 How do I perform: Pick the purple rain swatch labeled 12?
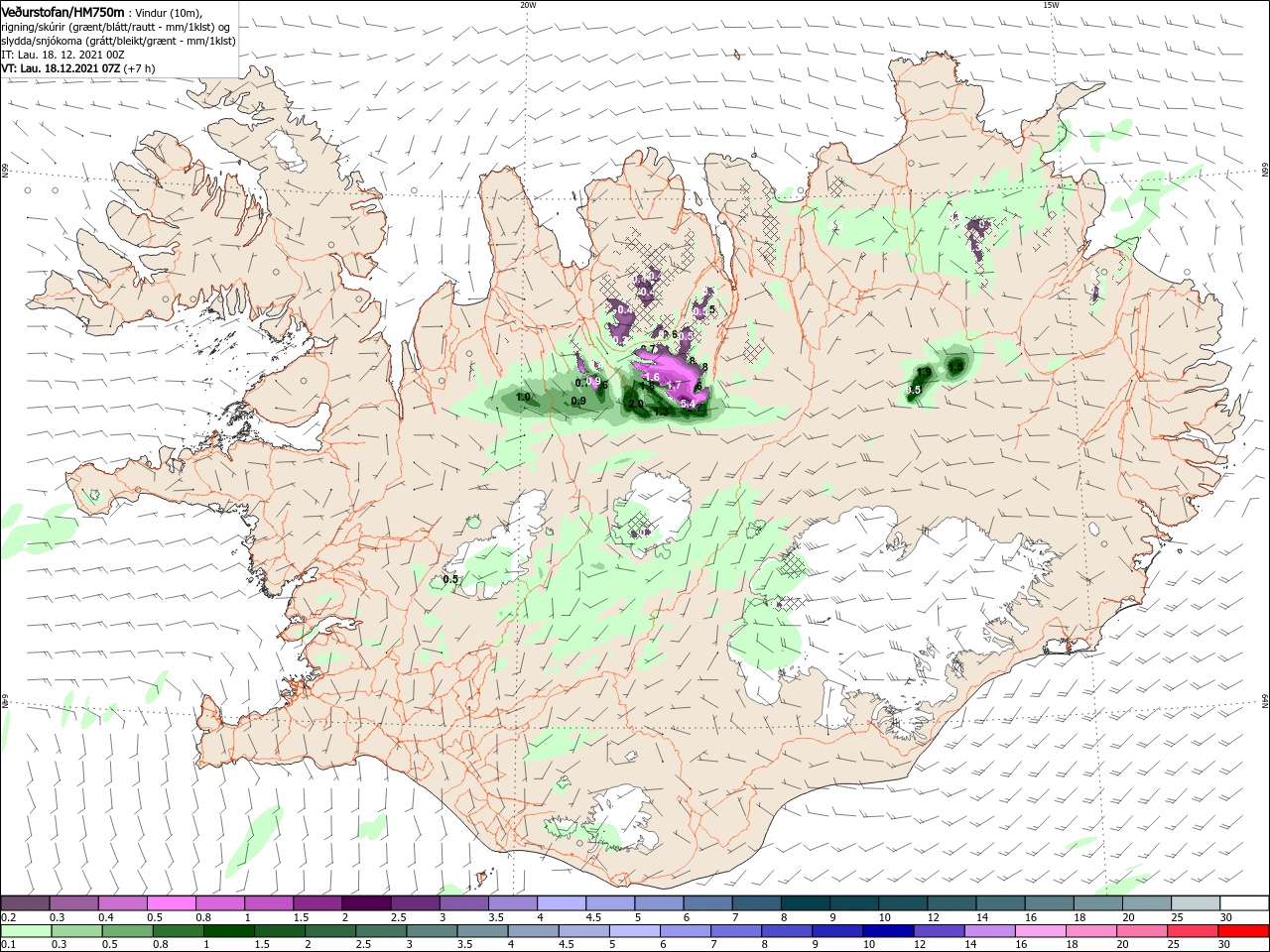click(940, 931)
